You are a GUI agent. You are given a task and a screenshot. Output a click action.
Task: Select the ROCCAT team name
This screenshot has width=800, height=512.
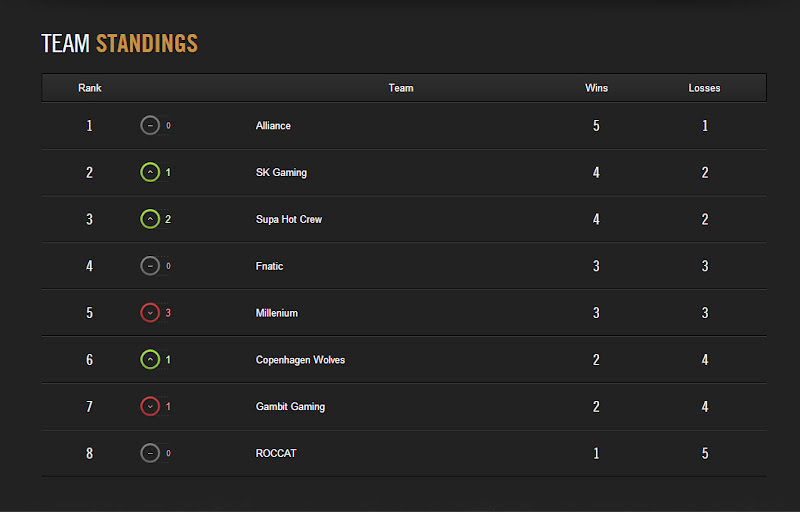pos(276,453)
